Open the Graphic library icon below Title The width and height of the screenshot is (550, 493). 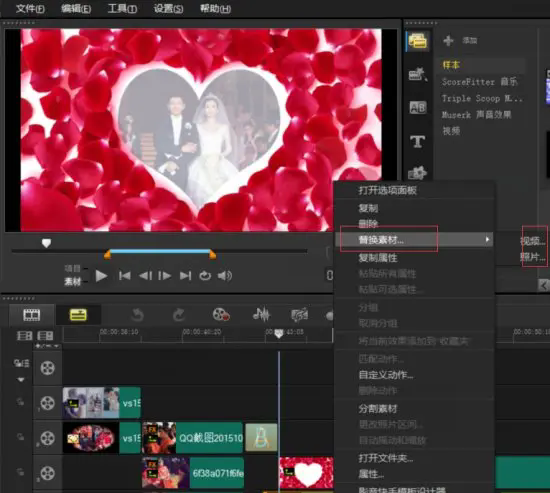[417, 173]
